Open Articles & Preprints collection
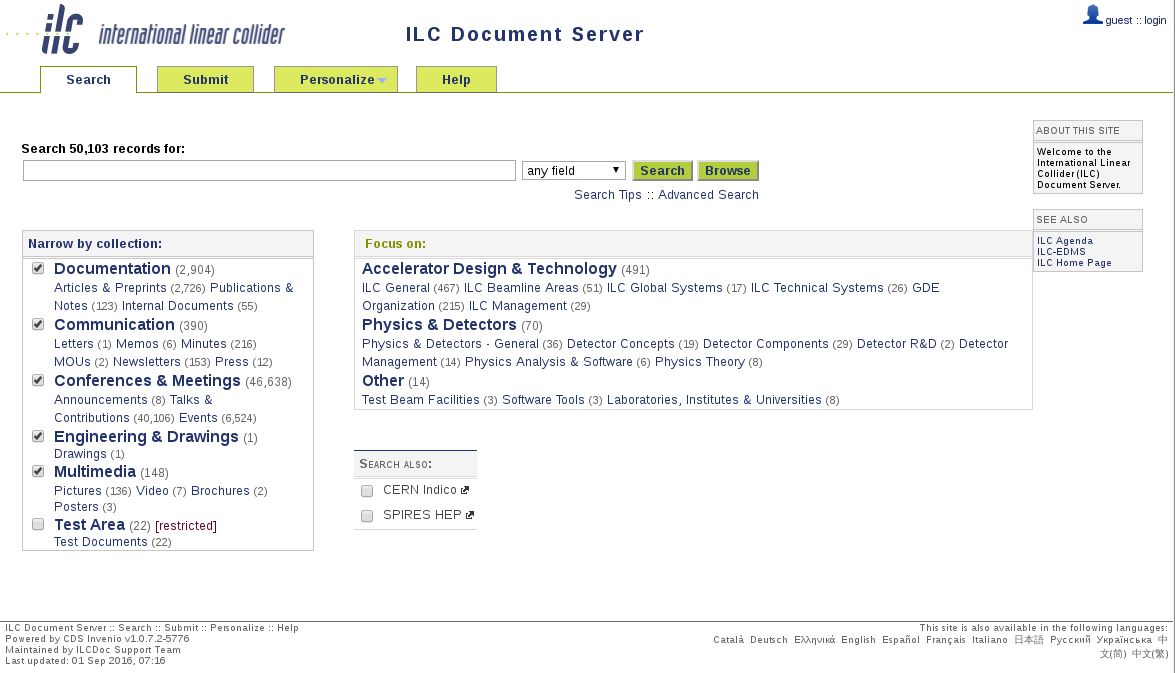Viewport: 1175px width, 673px height. 110,288
